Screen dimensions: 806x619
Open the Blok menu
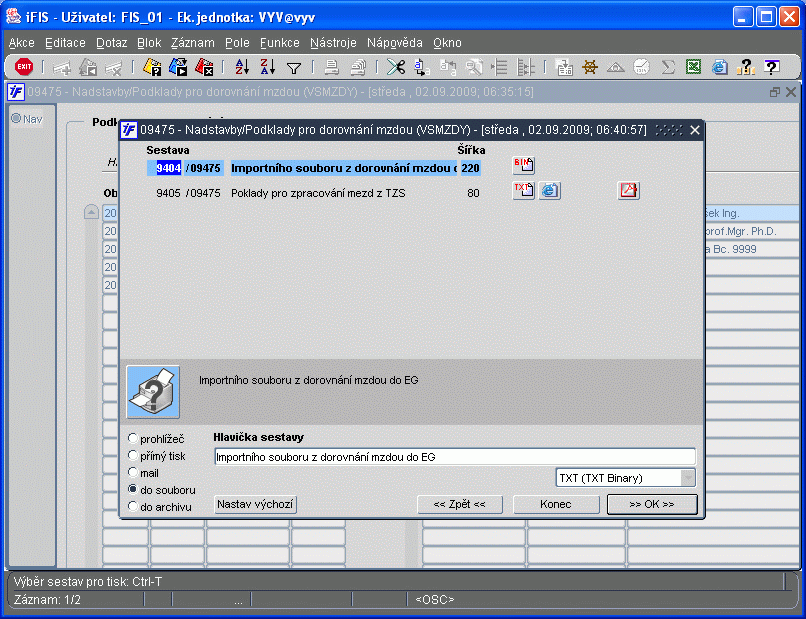[149, 43]
